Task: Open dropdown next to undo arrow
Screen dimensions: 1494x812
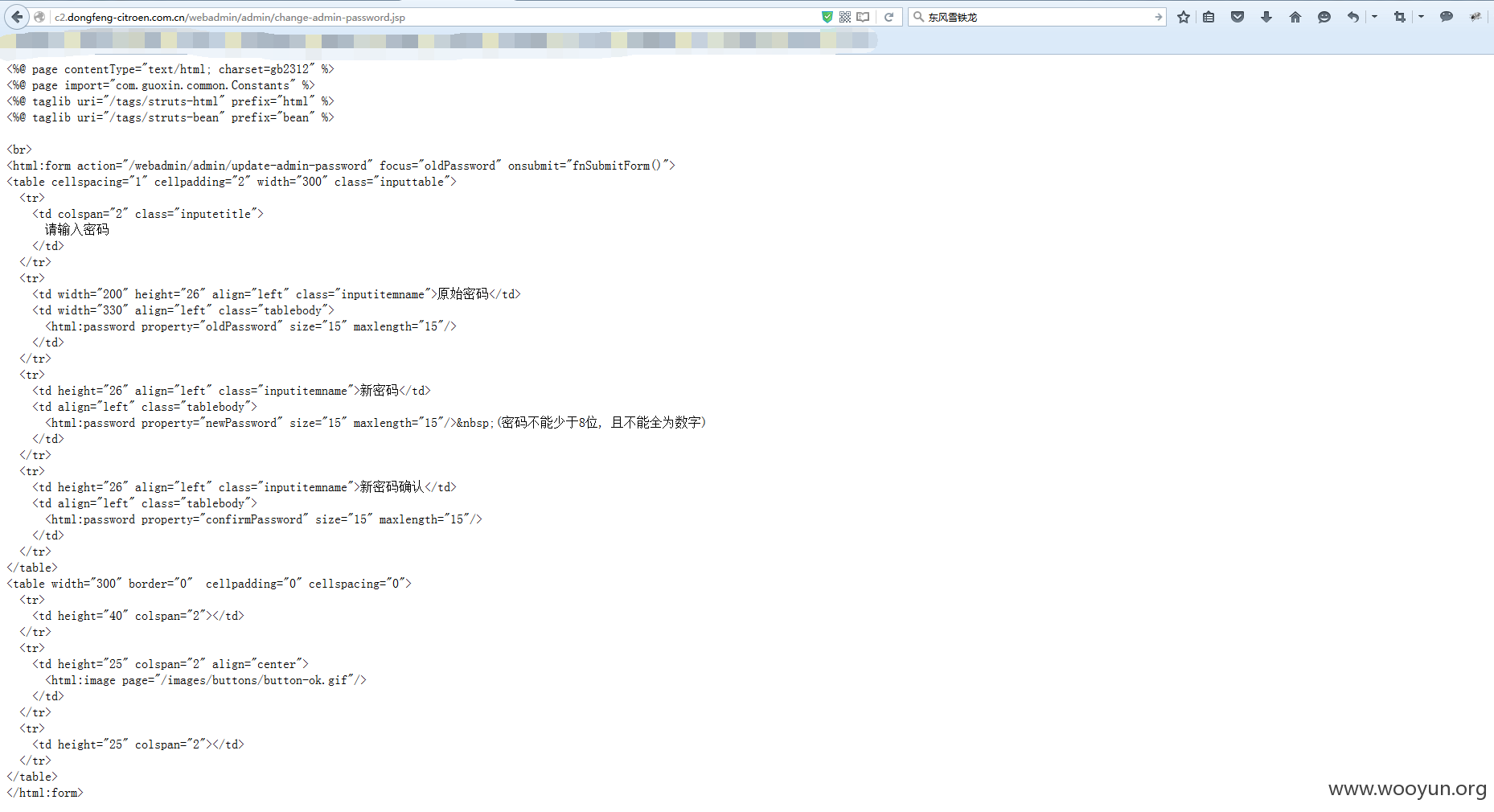Action: [x=1374, y=17]
